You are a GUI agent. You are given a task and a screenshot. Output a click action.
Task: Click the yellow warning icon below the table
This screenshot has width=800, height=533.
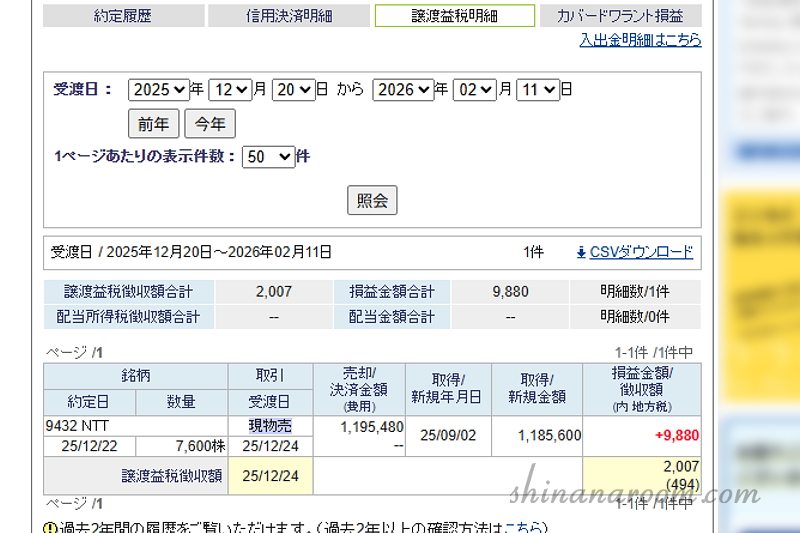click(50, 527)
